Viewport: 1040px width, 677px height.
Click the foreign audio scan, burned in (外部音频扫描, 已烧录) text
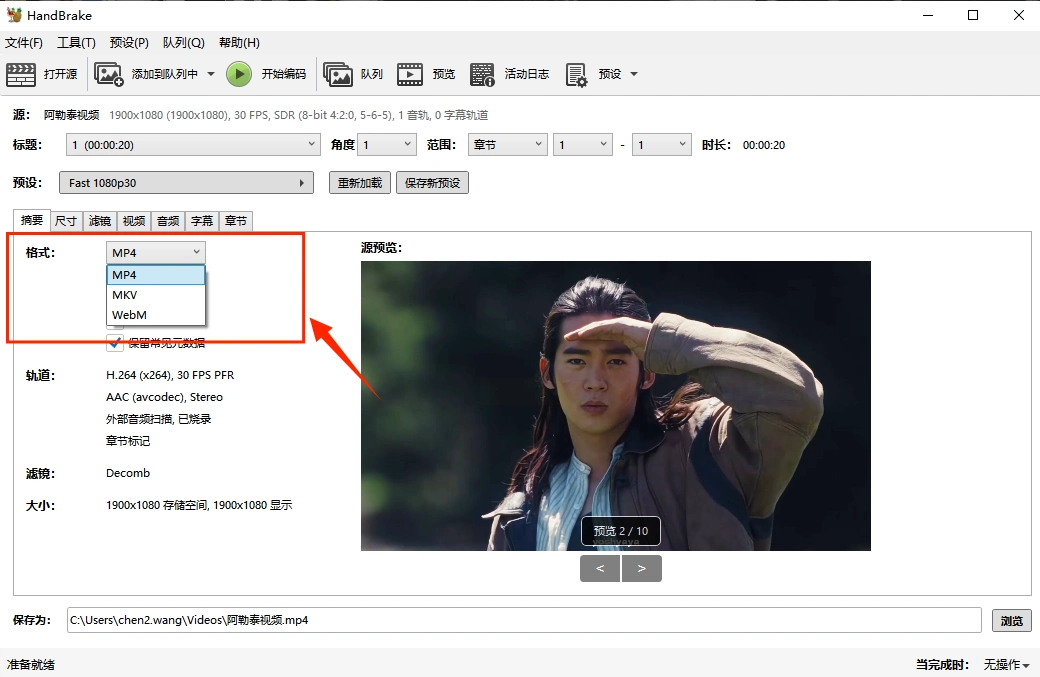[159, 419]
